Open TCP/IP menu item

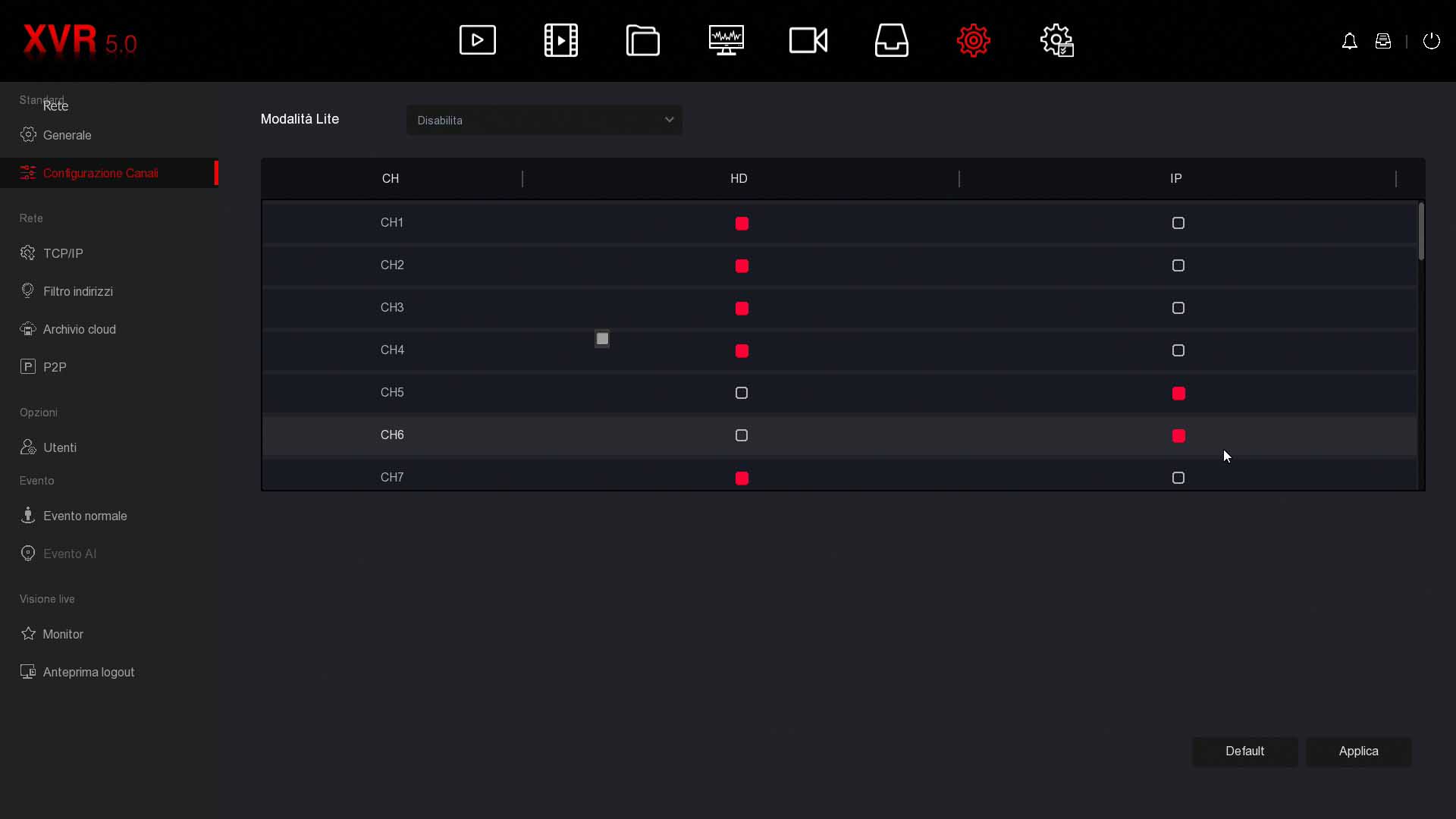click(x=63, y=253)
